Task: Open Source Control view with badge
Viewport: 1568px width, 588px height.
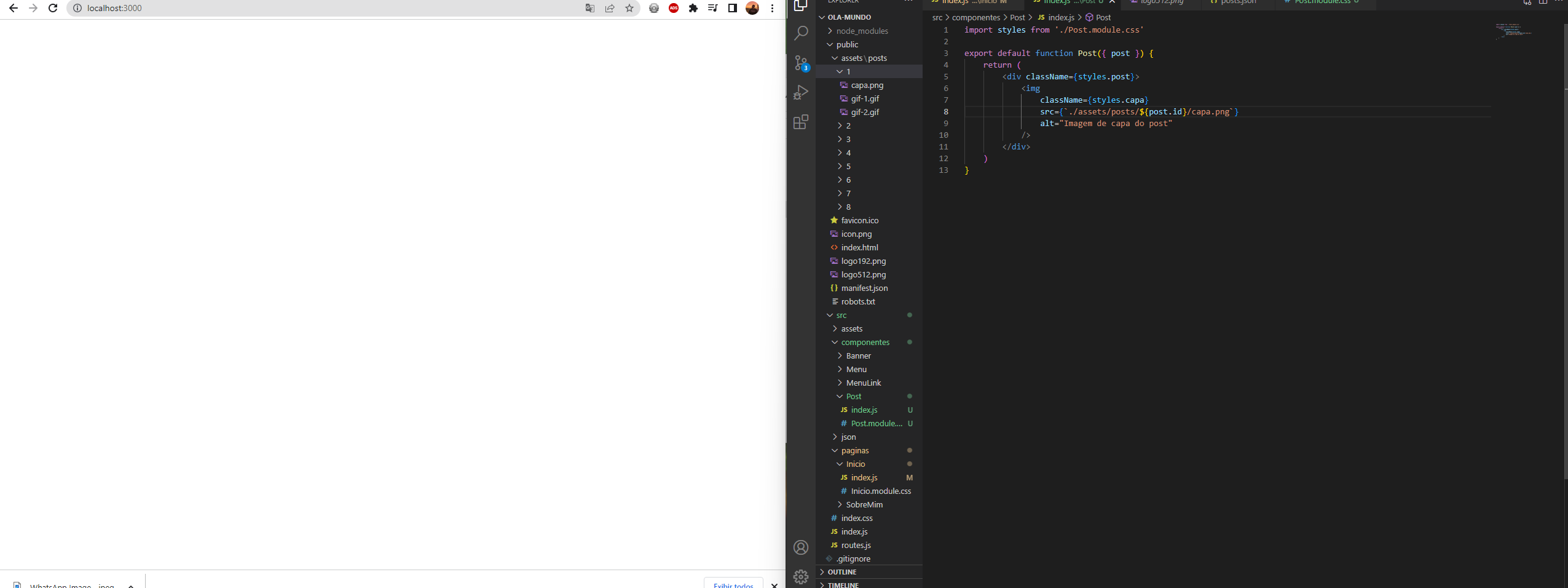Action: click(801, 63)
